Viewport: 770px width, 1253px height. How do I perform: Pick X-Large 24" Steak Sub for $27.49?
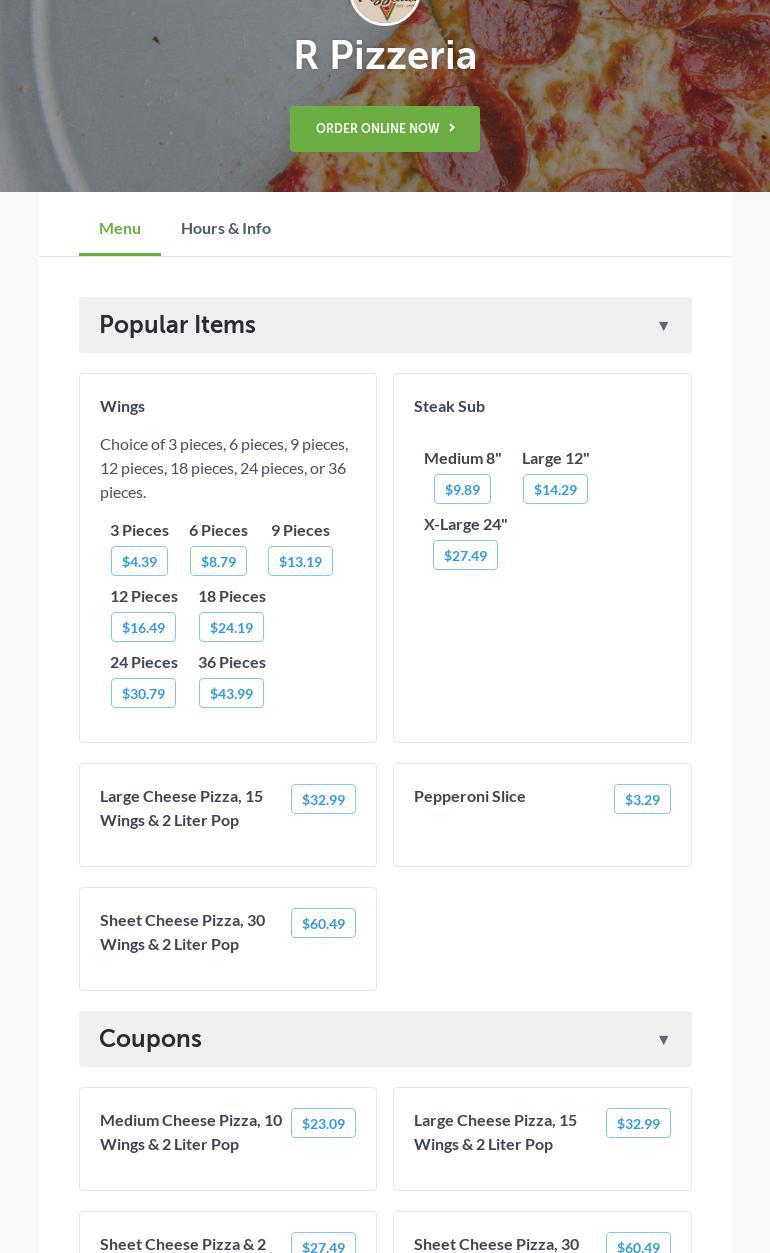pyautogui.click(x=465, y=555)
